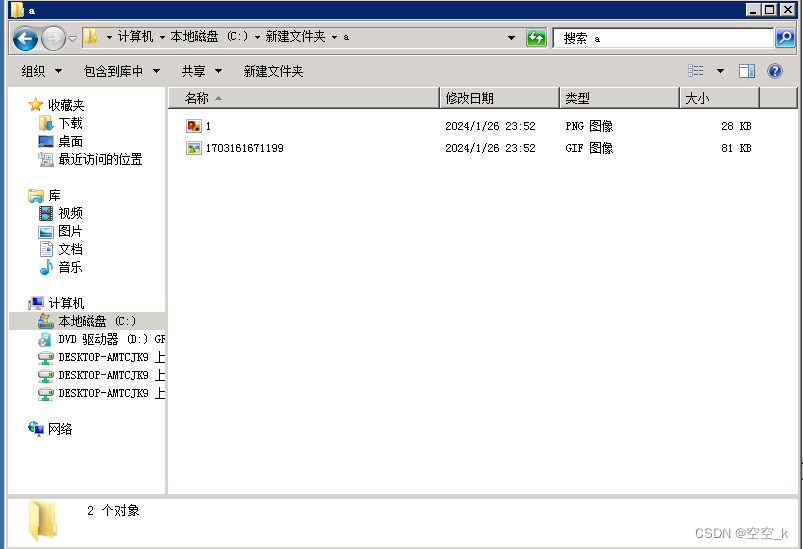Click the 计算机 computer icon in tree
Image resolution: width=803 pixels, height=549 pixels.
click(x=36, y=303)
